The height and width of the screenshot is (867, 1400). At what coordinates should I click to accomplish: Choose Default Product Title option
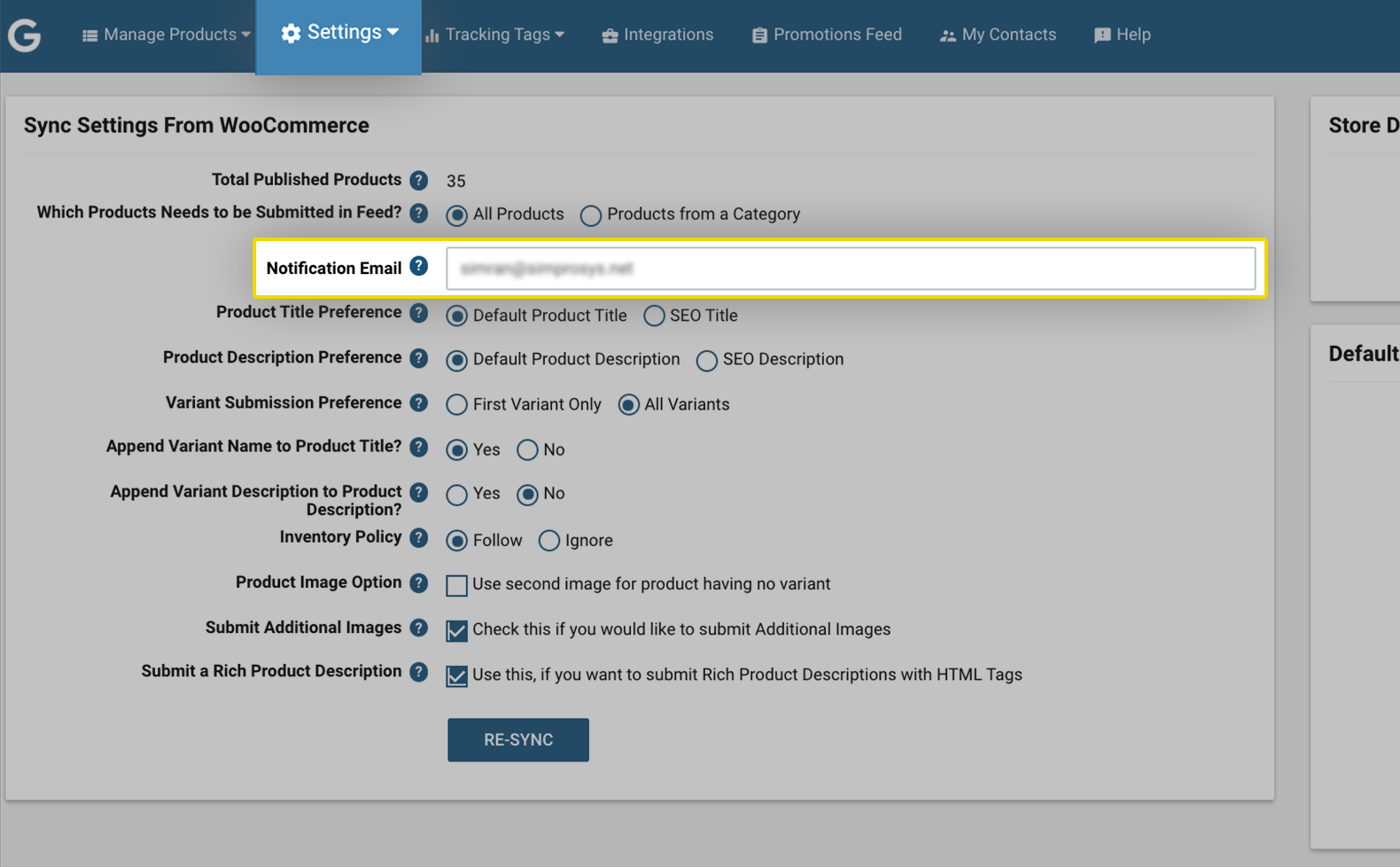point(456,316)
